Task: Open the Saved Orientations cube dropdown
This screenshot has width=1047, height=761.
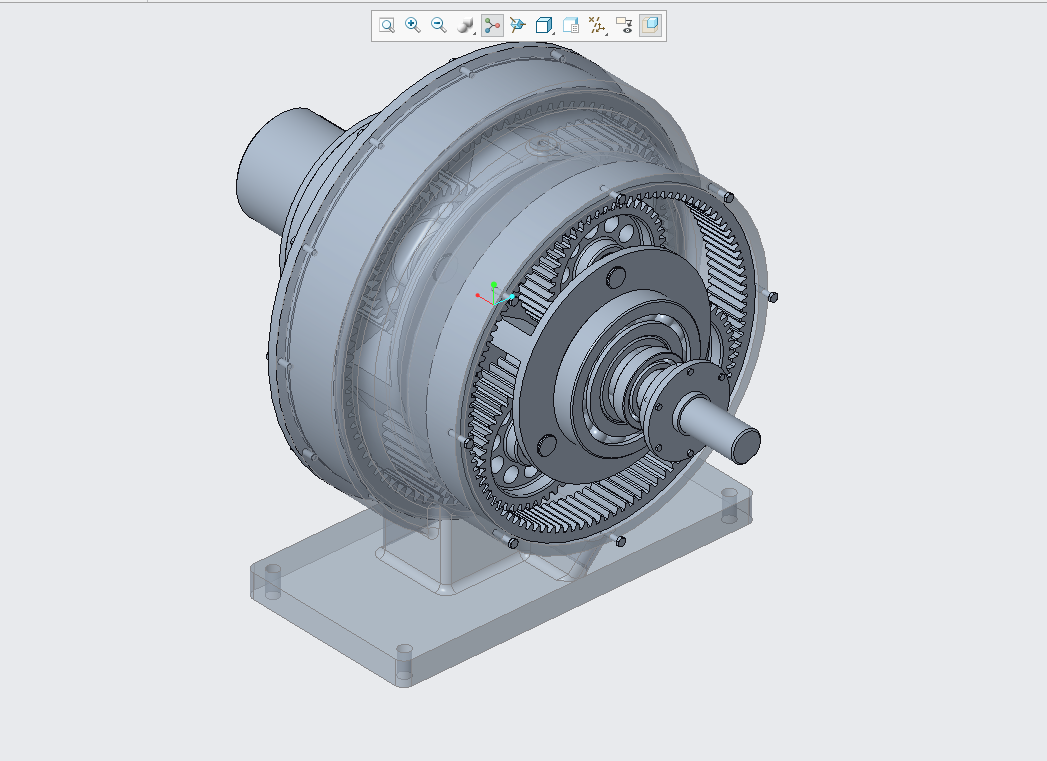Action: [x=544, y=25]
